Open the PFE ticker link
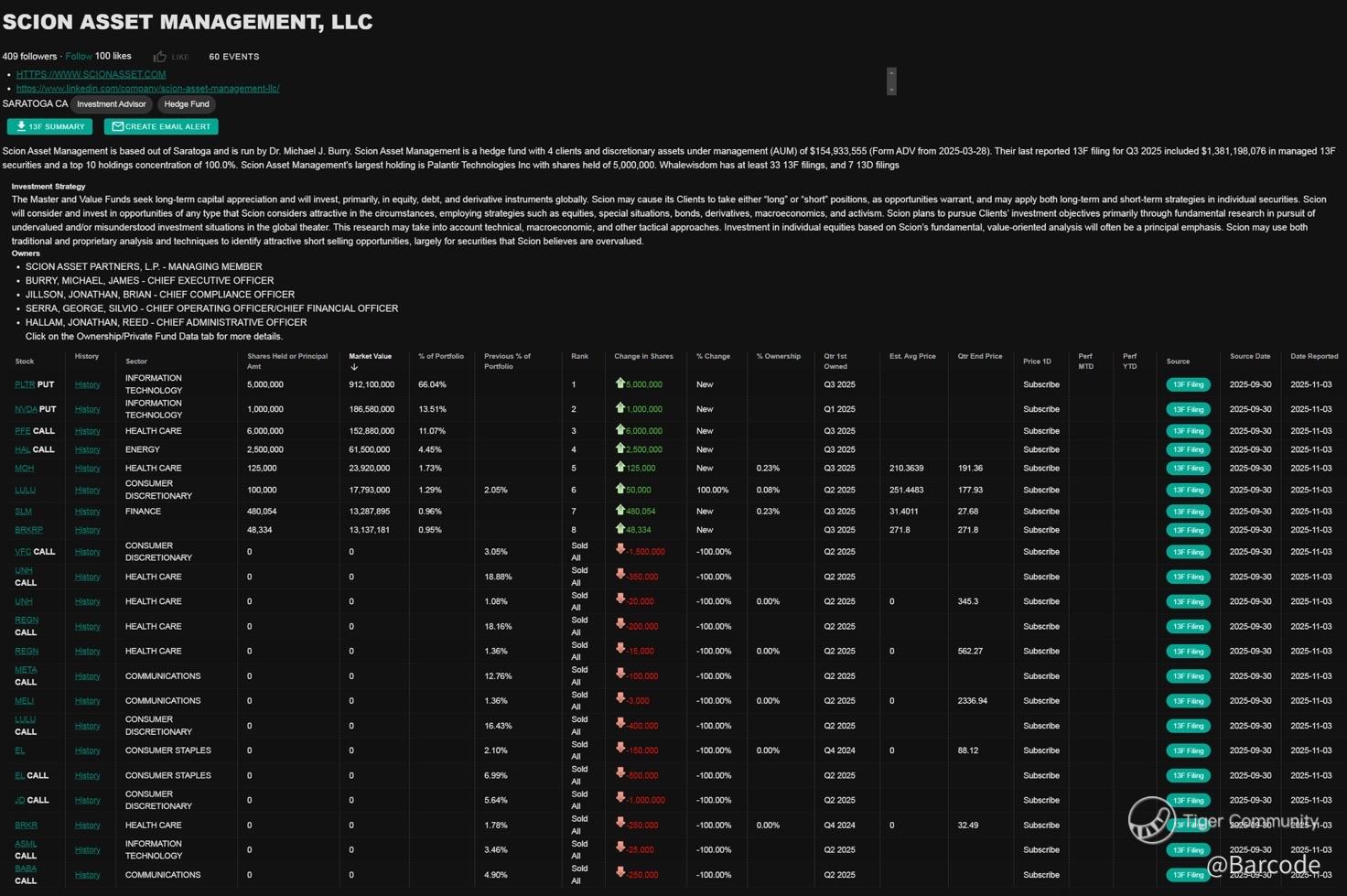Viewport: 1347px width, 896px height. (x=22, y=431)
